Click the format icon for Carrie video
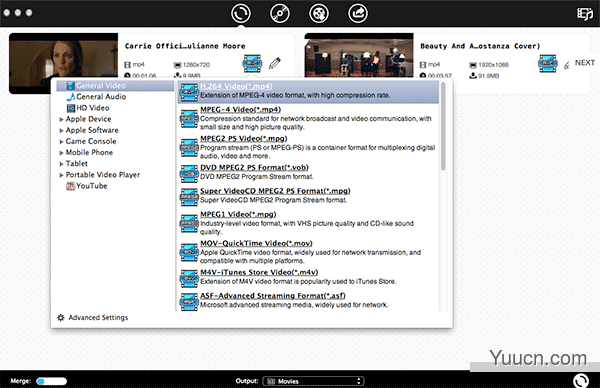 (252, 63)
